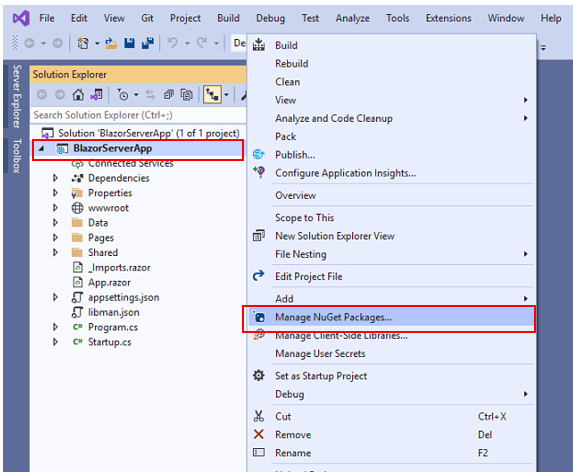Expand the Data folder
573x473 pixels.
click(x=55, y=223)
